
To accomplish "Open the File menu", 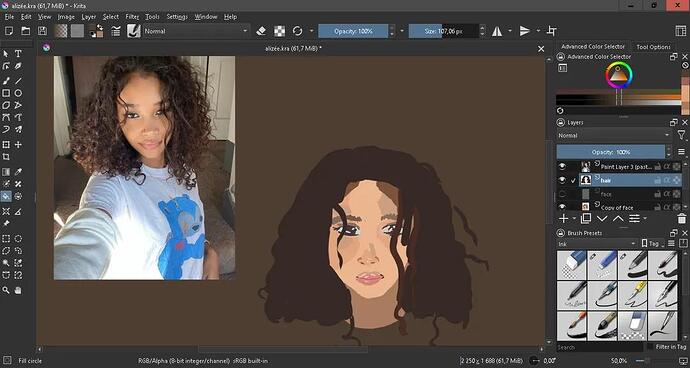I will 9,17.
